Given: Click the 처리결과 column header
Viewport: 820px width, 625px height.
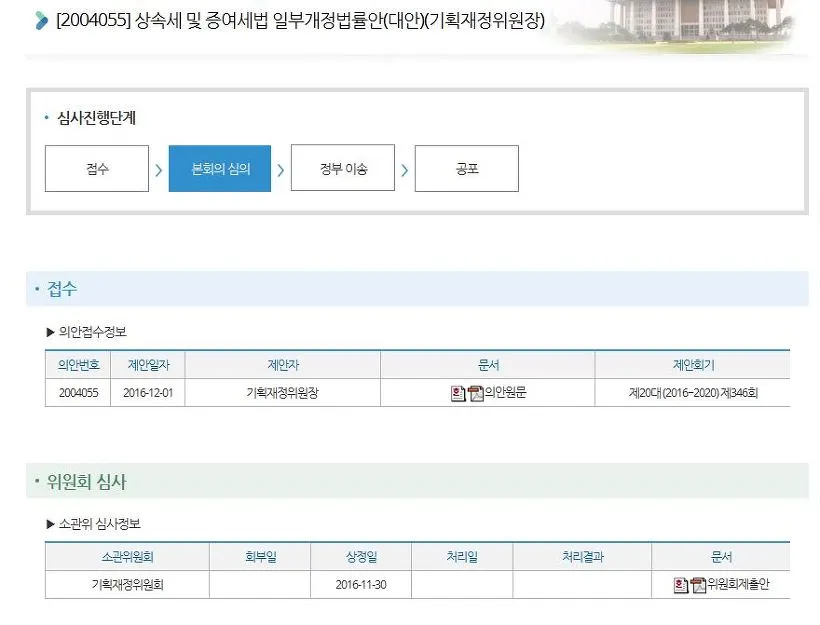Looking at the screenshot, I should (x=583, y=556).
